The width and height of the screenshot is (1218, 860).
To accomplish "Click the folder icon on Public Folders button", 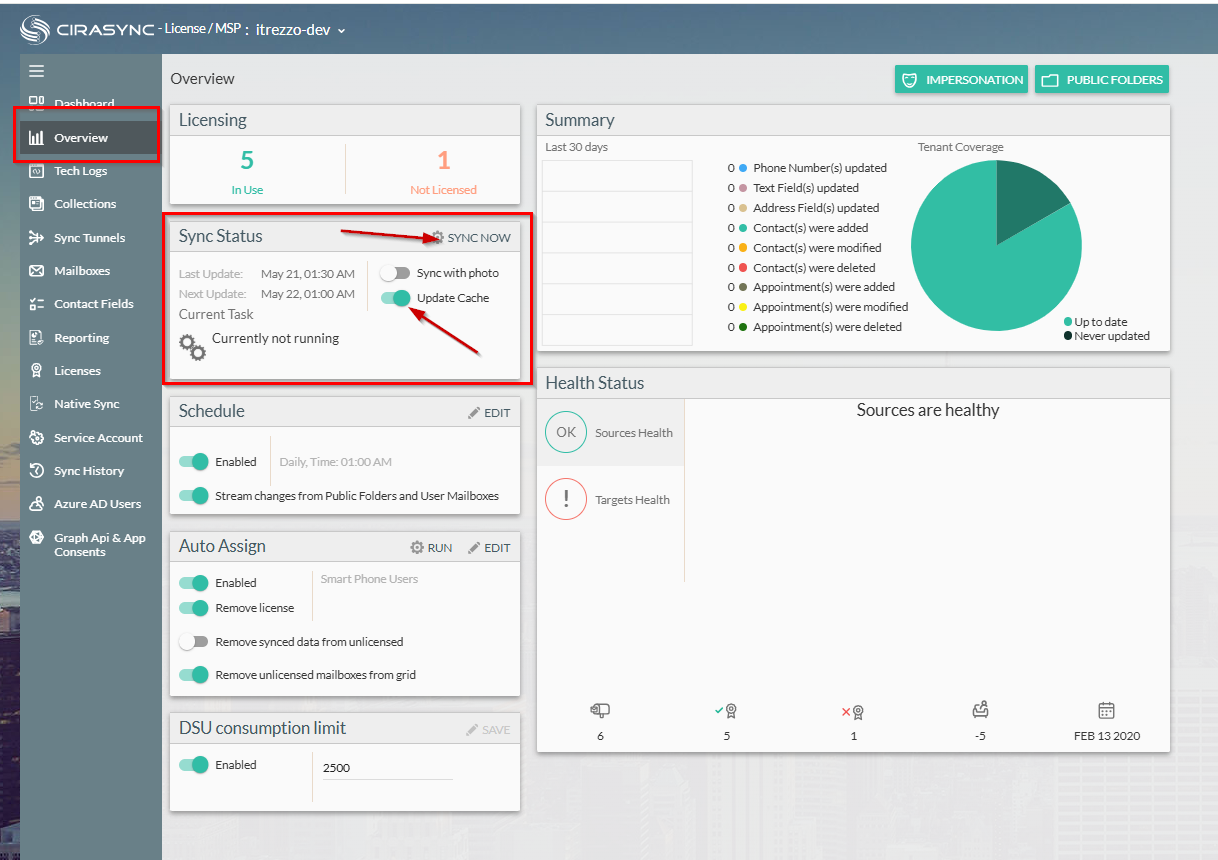I will (1050, 80).
